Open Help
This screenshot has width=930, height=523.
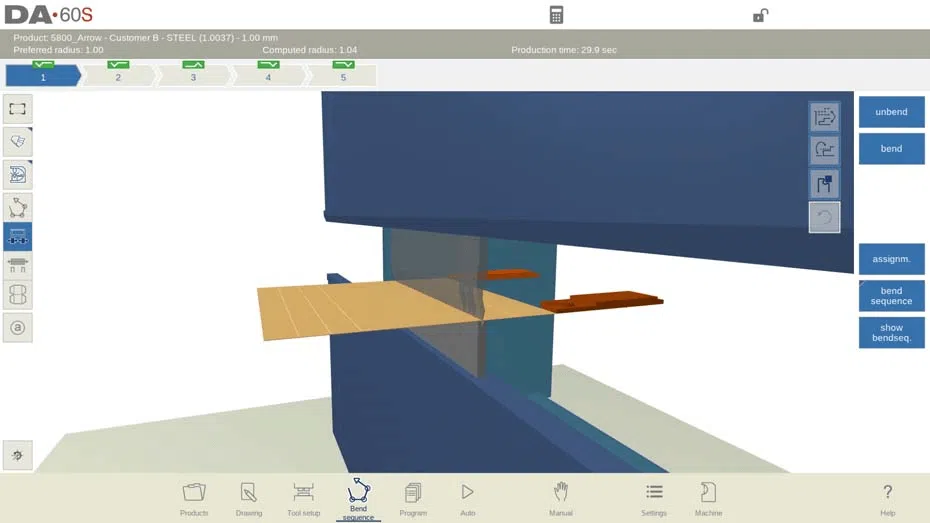coord(887,499)
